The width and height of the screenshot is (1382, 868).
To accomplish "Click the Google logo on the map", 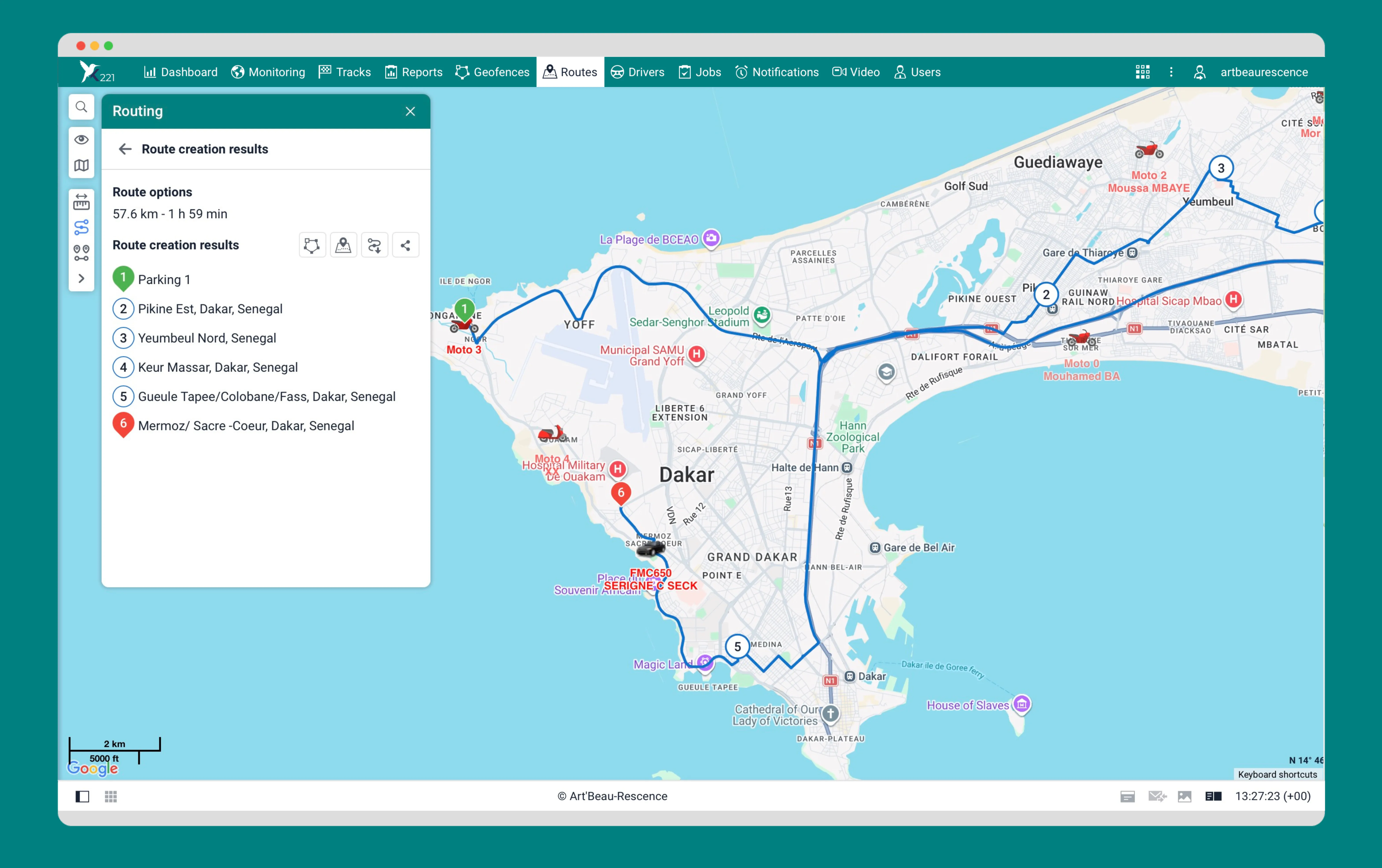I will (93, 768).
